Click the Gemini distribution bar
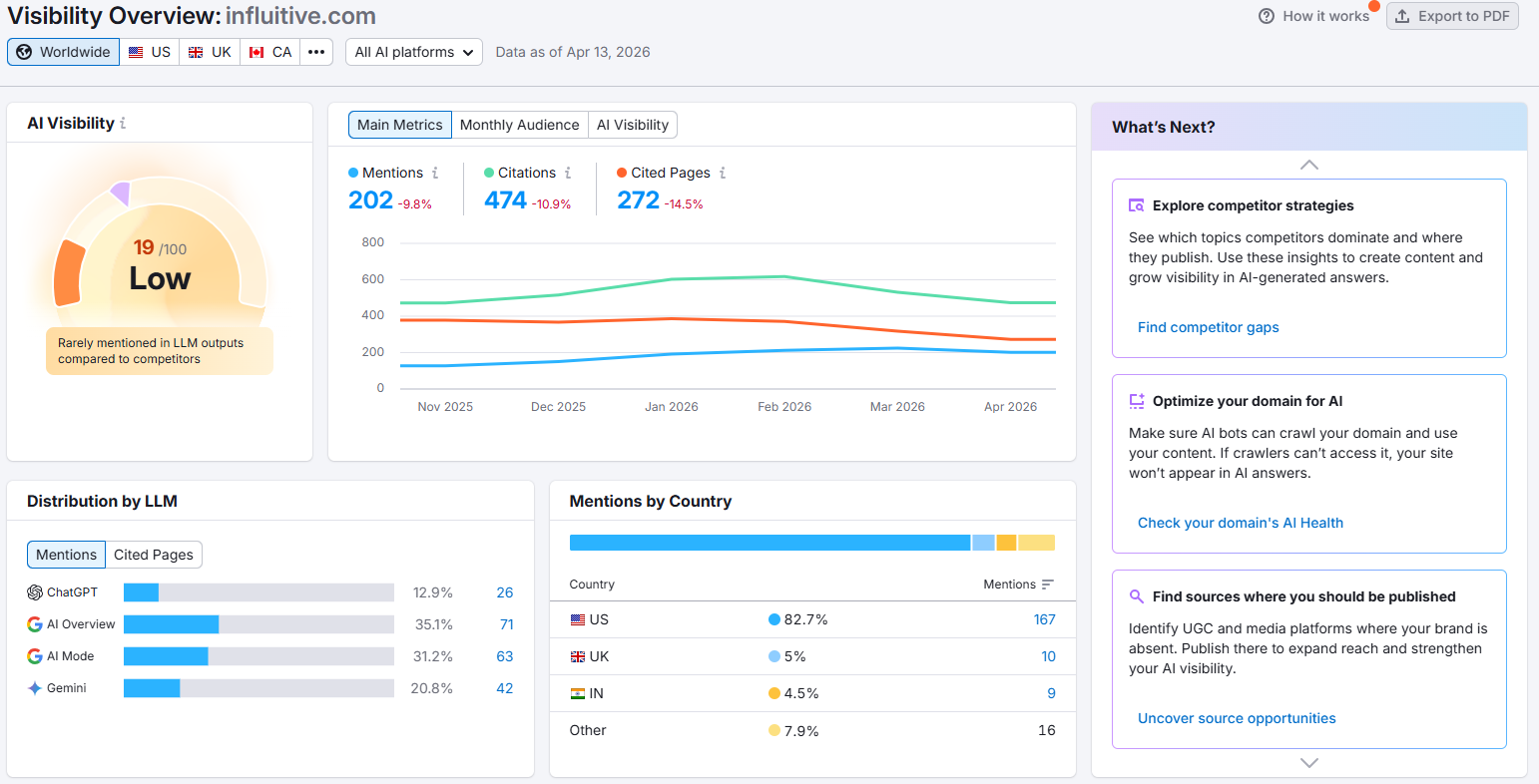This screenshot has height=784, width=1539. (x=258, y=688)
